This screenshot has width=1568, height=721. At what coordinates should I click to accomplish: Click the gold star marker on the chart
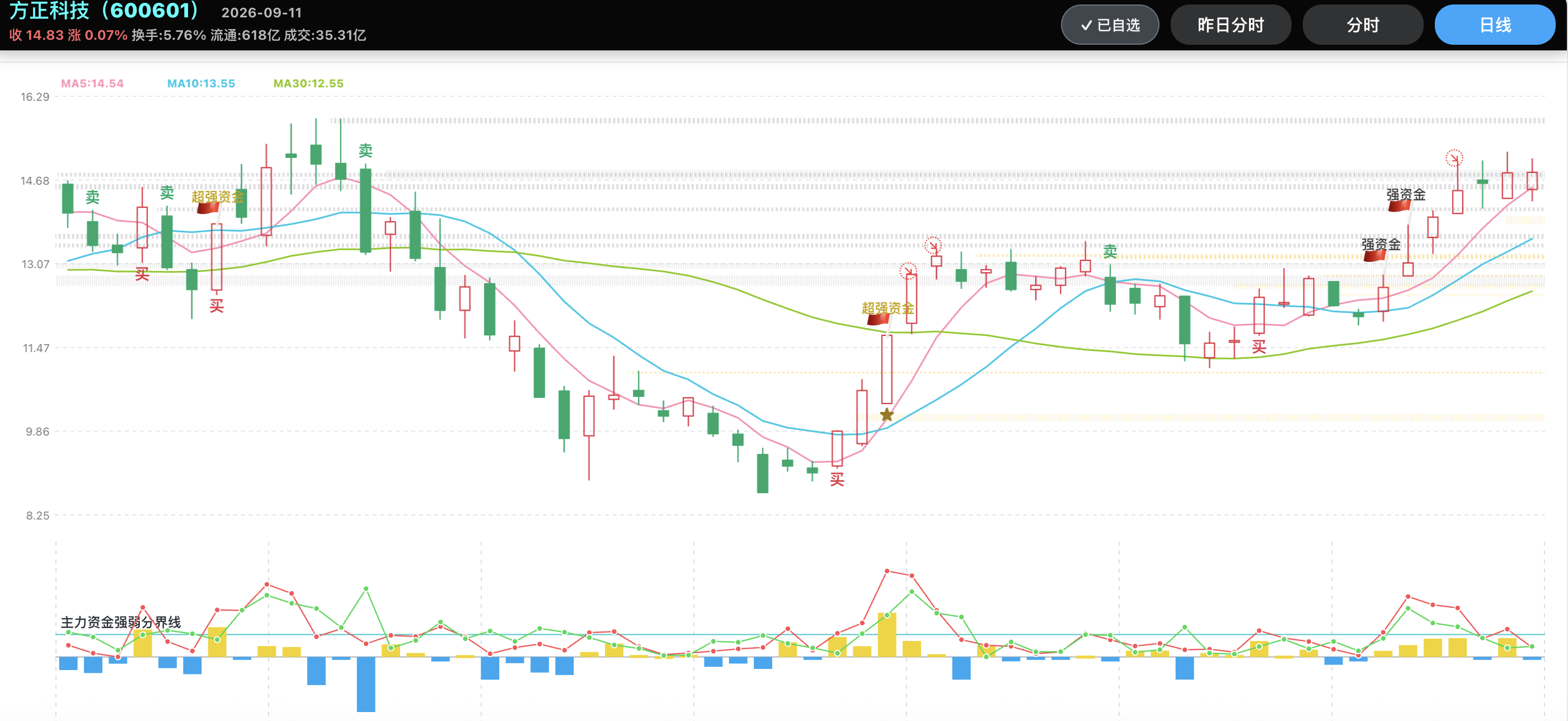(x=886, y=415)
